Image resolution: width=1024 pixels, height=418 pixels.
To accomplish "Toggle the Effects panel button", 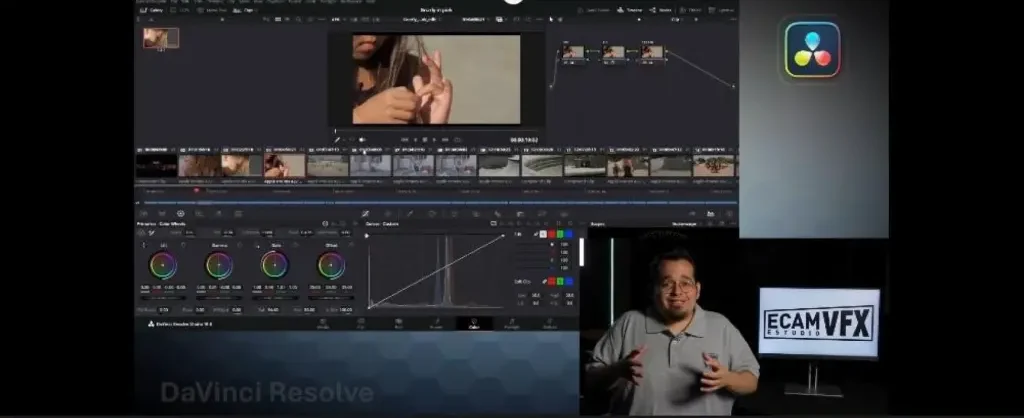I will tap(689, 10).
